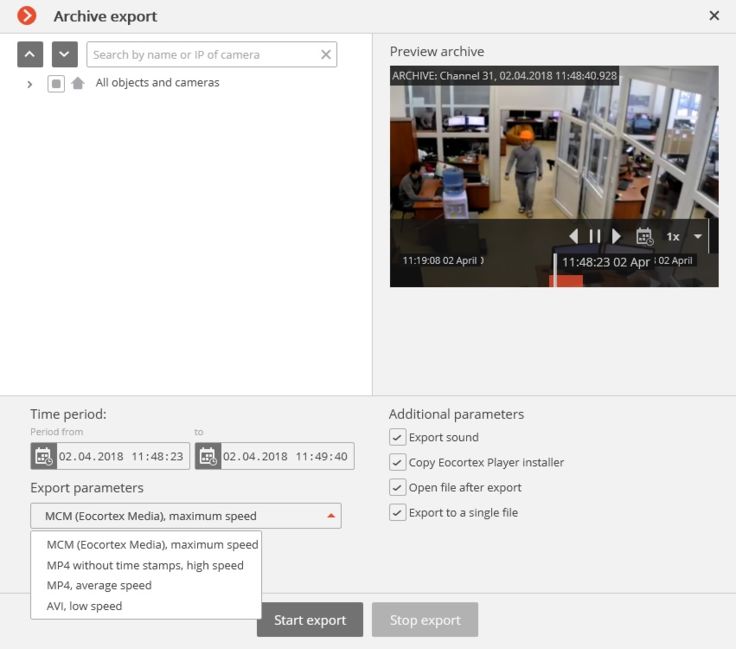Clear the camera search field with X
Viewport: 736px width, 649px height.
coord(326,54)
